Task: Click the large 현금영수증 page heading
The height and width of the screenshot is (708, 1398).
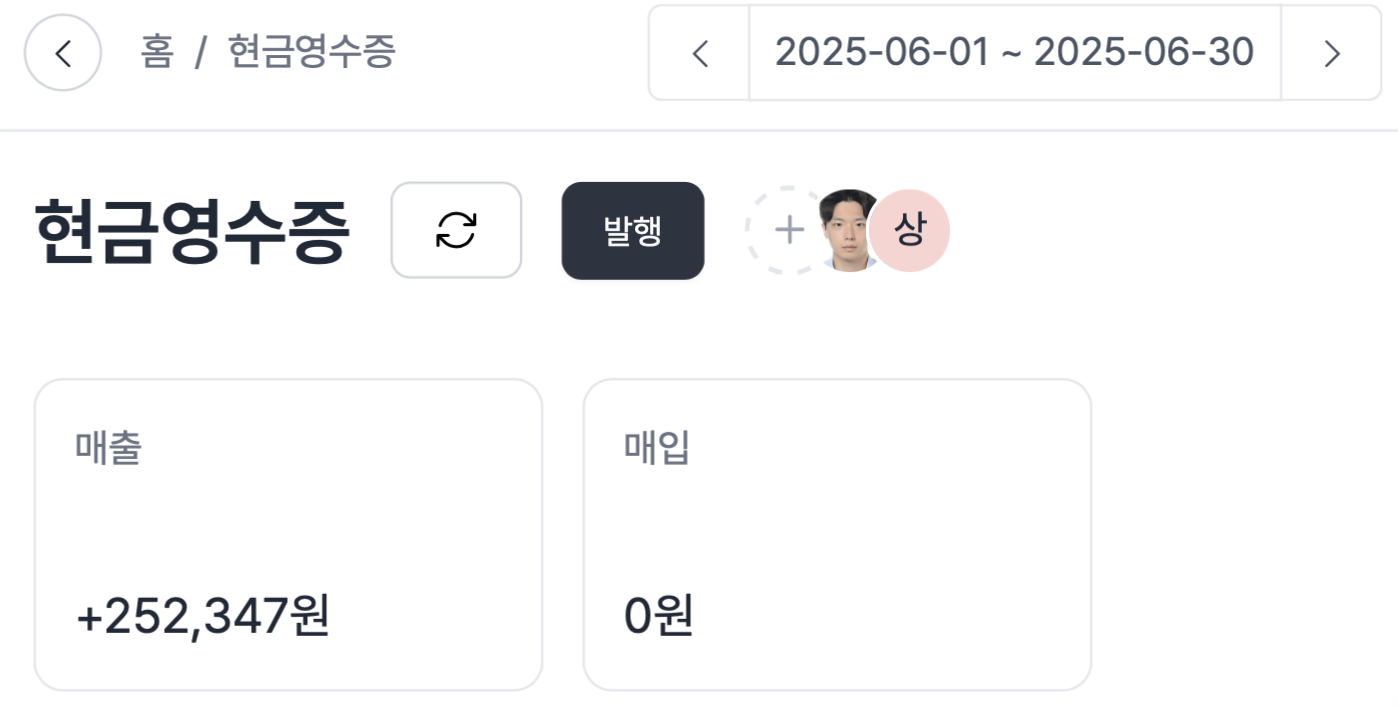Action: [192, 231]
